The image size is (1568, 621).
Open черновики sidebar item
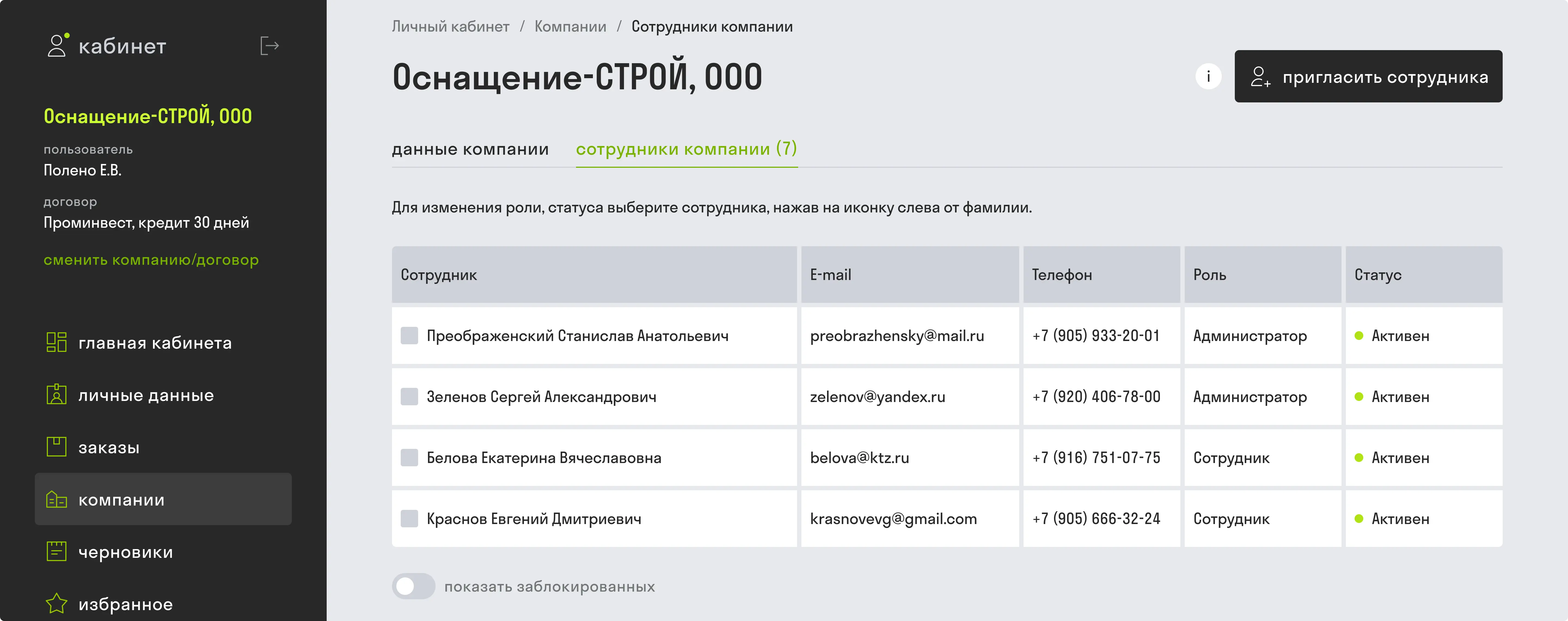pos(163,552)
